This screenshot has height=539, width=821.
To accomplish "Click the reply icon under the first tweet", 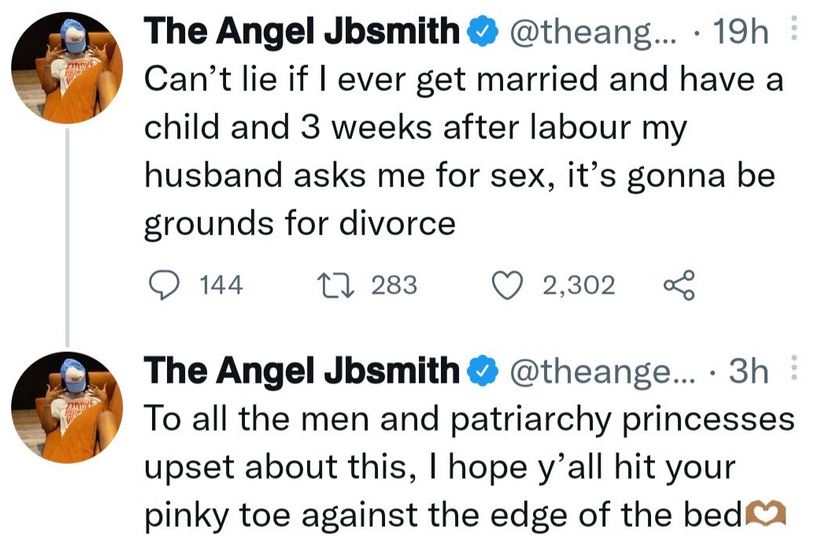I will 163,286.
